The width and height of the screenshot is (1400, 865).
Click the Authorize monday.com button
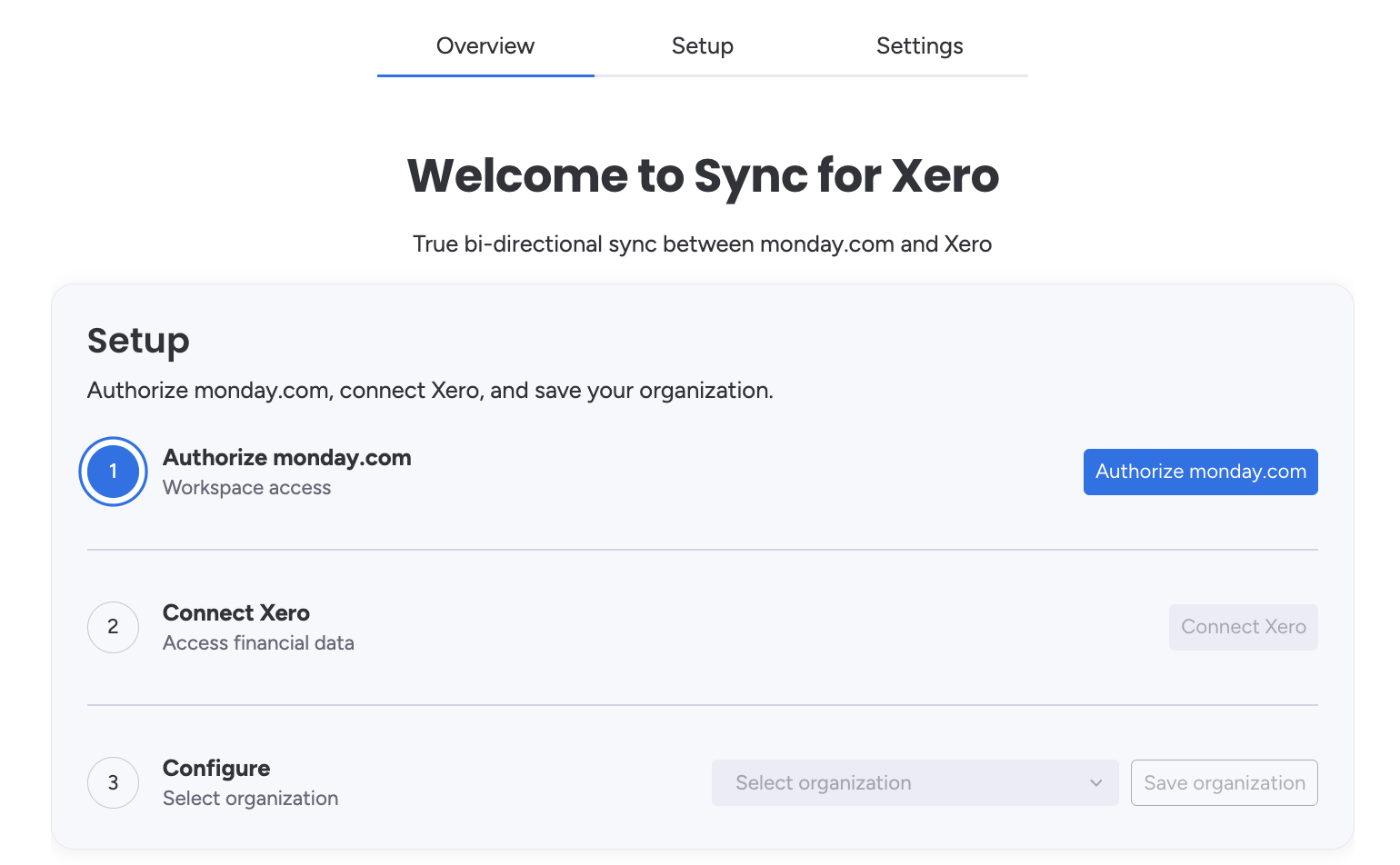coord(1200,472)
